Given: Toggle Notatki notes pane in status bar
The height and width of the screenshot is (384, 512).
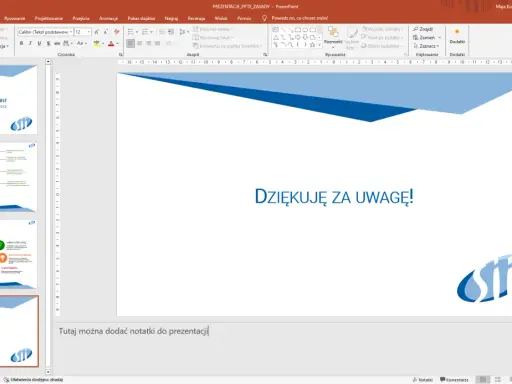Looking at the screenshot, I should tap(423, 380).
